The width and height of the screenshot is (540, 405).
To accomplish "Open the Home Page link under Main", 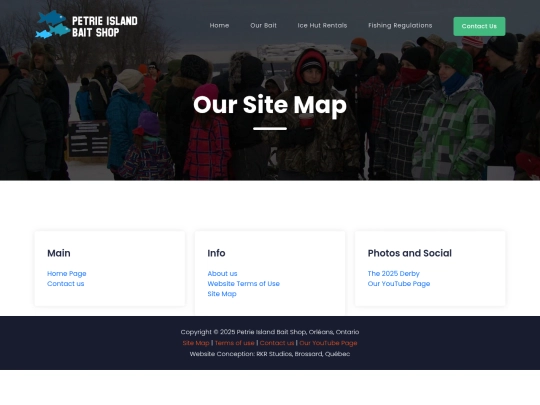I will [67, 273].
